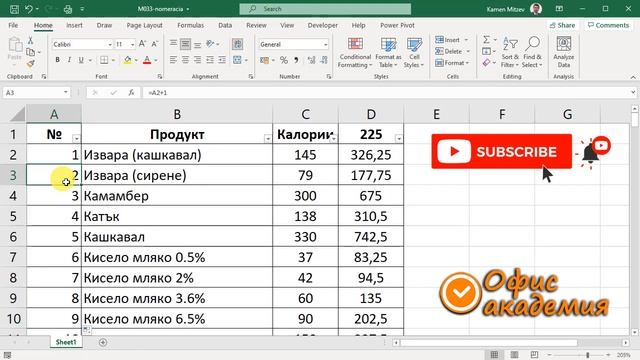This screenshot has height=360, width=640.
Task: Click the Delete cells button
Action: (452, 51)
